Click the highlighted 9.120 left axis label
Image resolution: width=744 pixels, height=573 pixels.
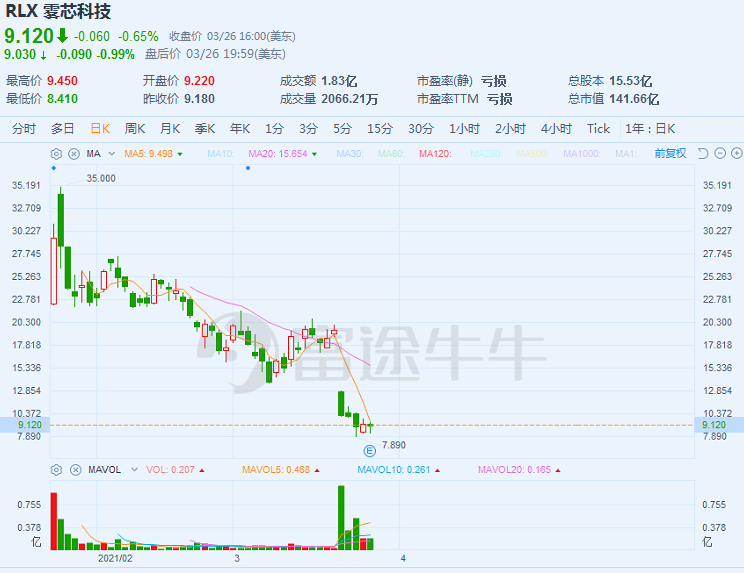click(29, 425)
